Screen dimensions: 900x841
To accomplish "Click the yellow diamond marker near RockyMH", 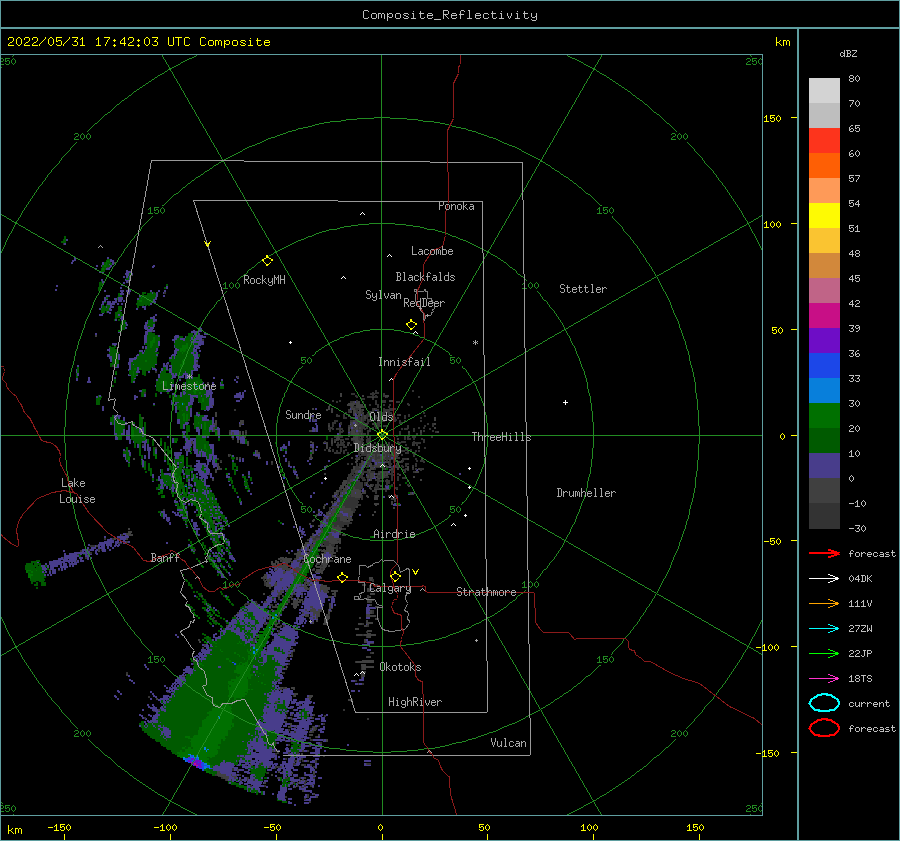I will click(x=267, y=261).
